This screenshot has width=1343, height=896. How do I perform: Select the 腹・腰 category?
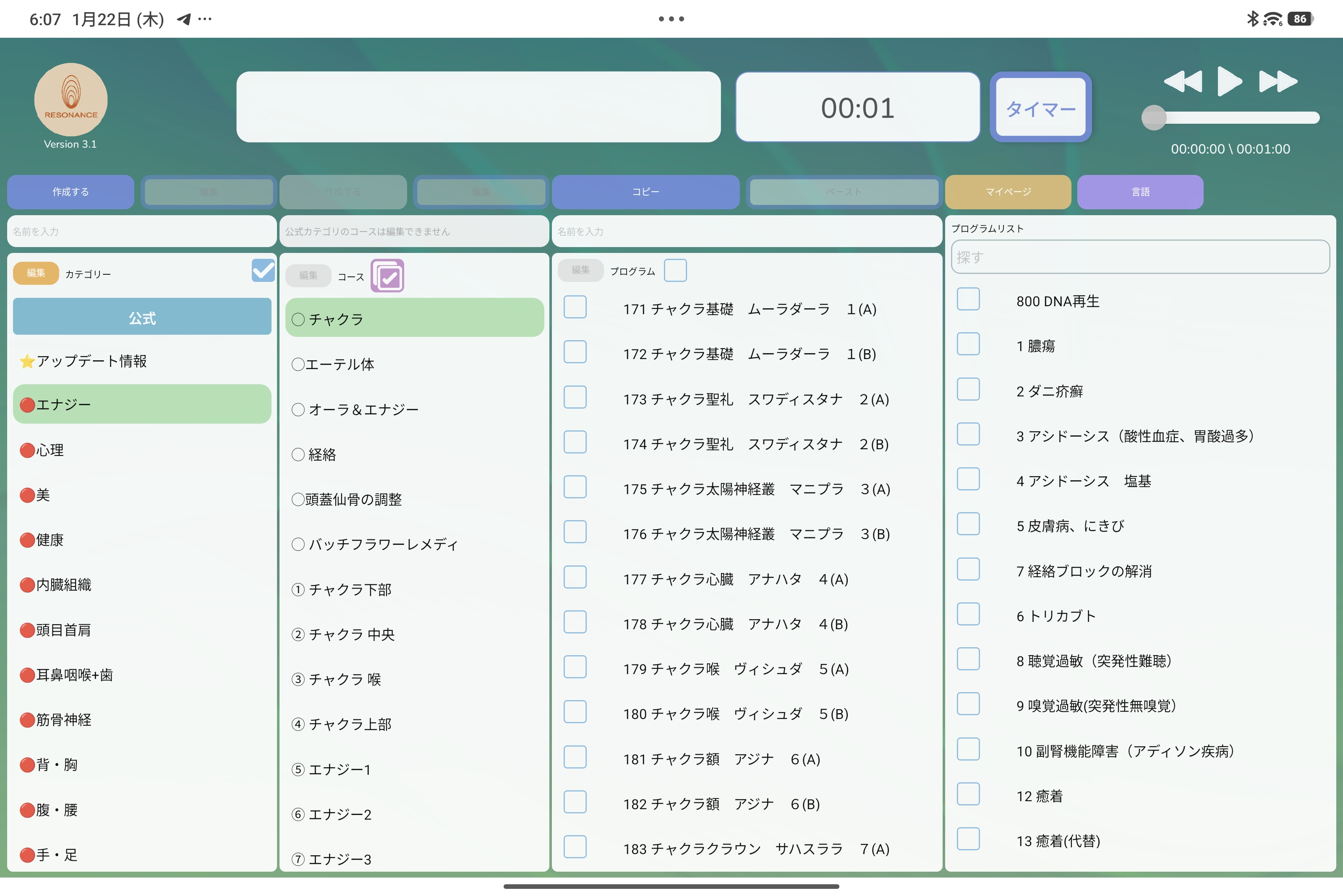142,810
